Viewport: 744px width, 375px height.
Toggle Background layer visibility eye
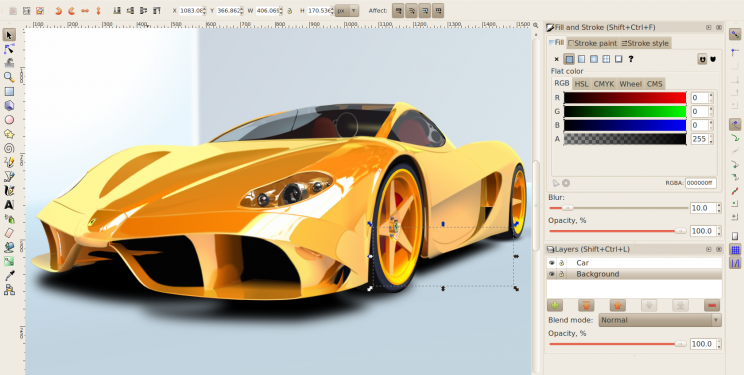coord(552,274)
